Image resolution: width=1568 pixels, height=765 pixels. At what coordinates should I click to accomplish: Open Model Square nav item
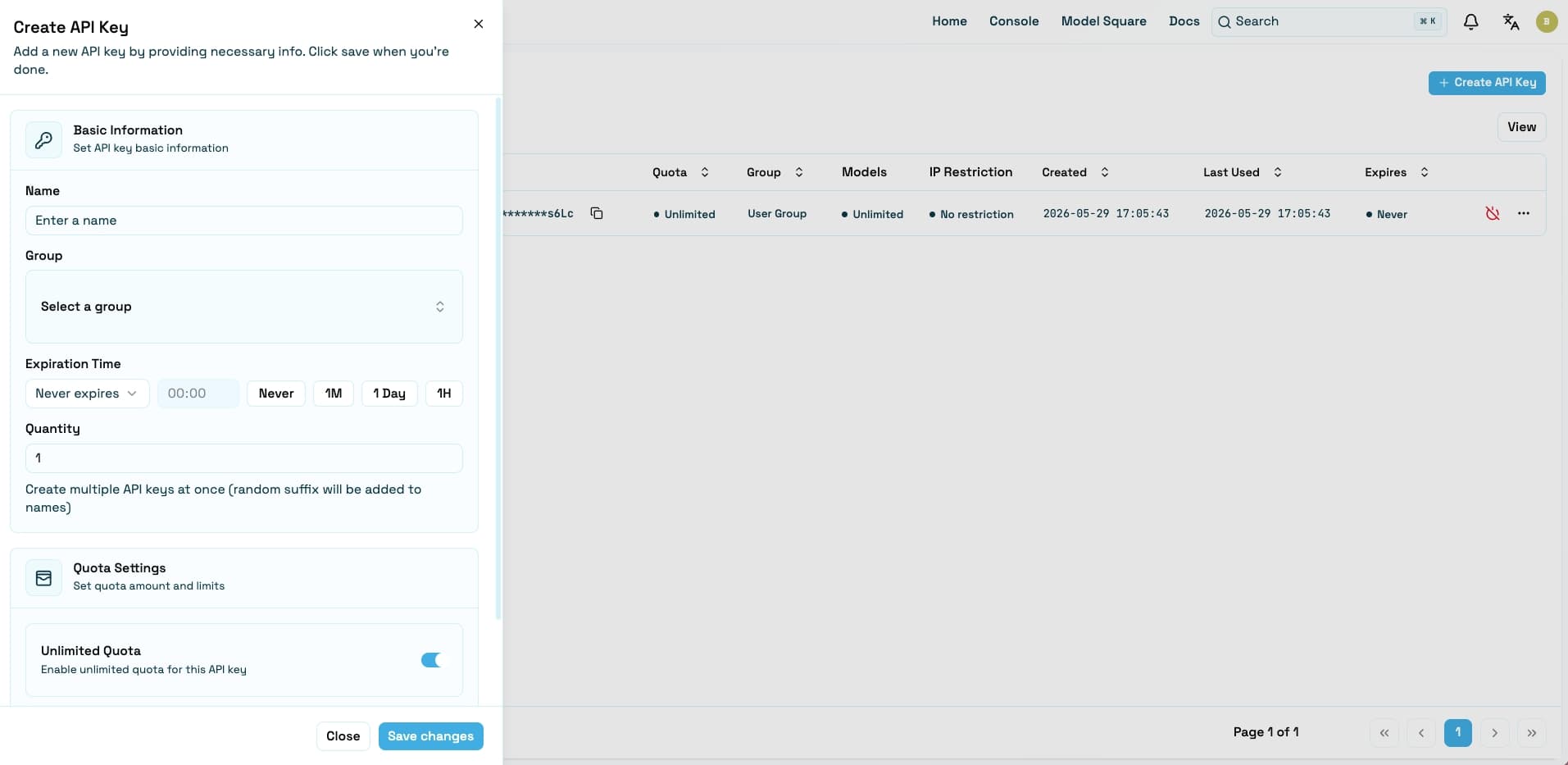1103,21
